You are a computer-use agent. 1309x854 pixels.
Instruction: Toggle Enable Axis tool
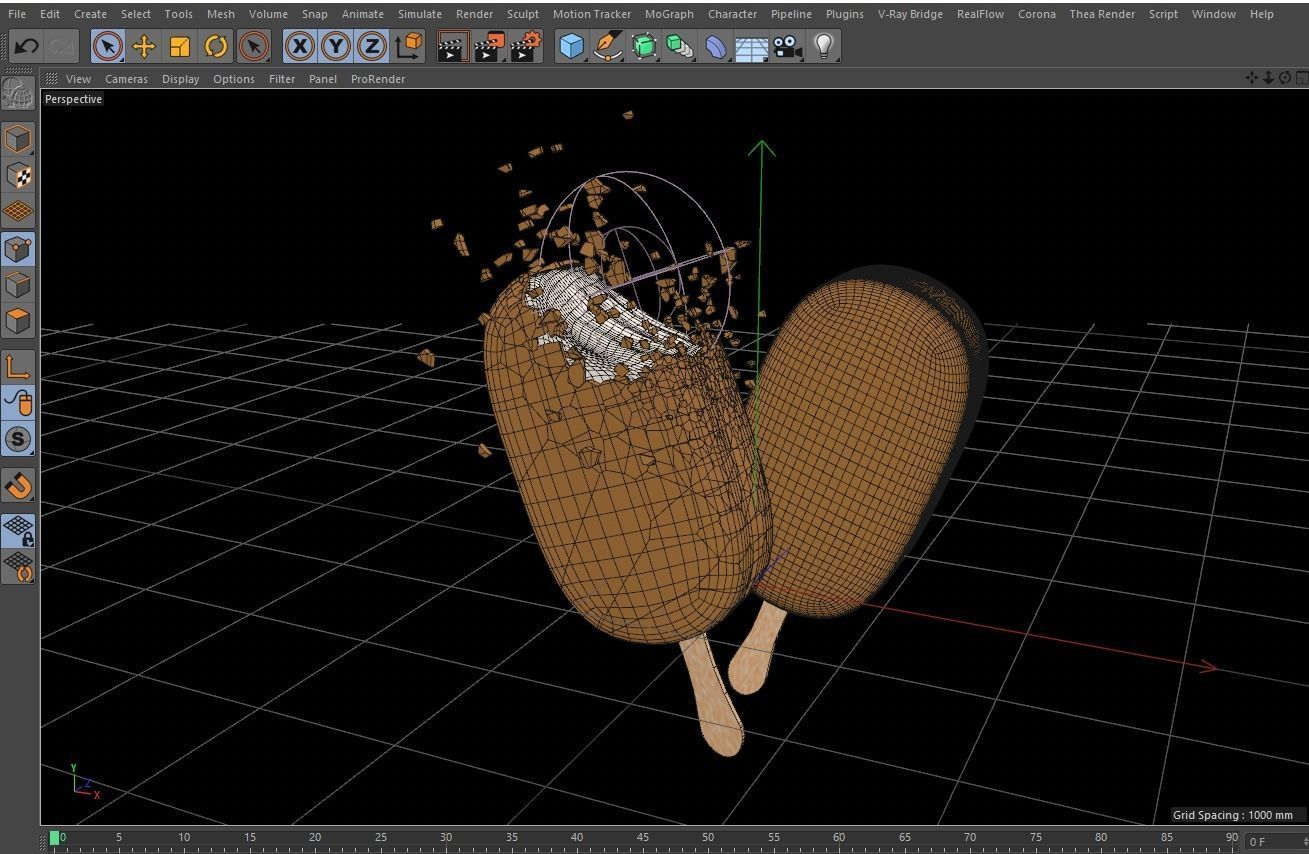[17, 367]
